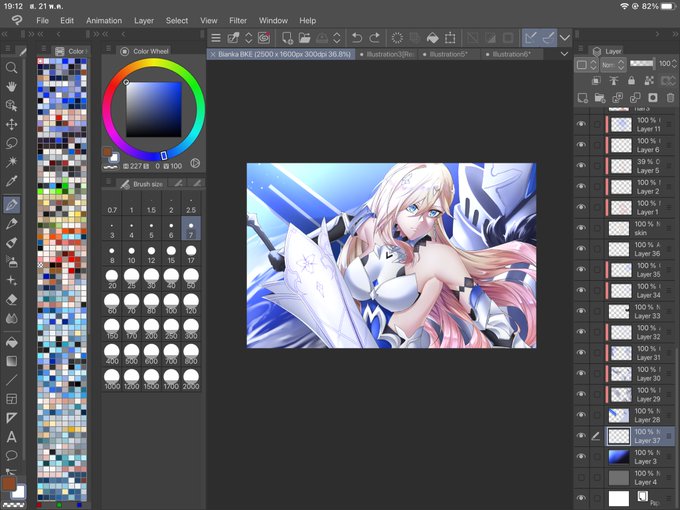Select the Hand move tool
Screen dimensions: 680x510
[x=11, y=86]
